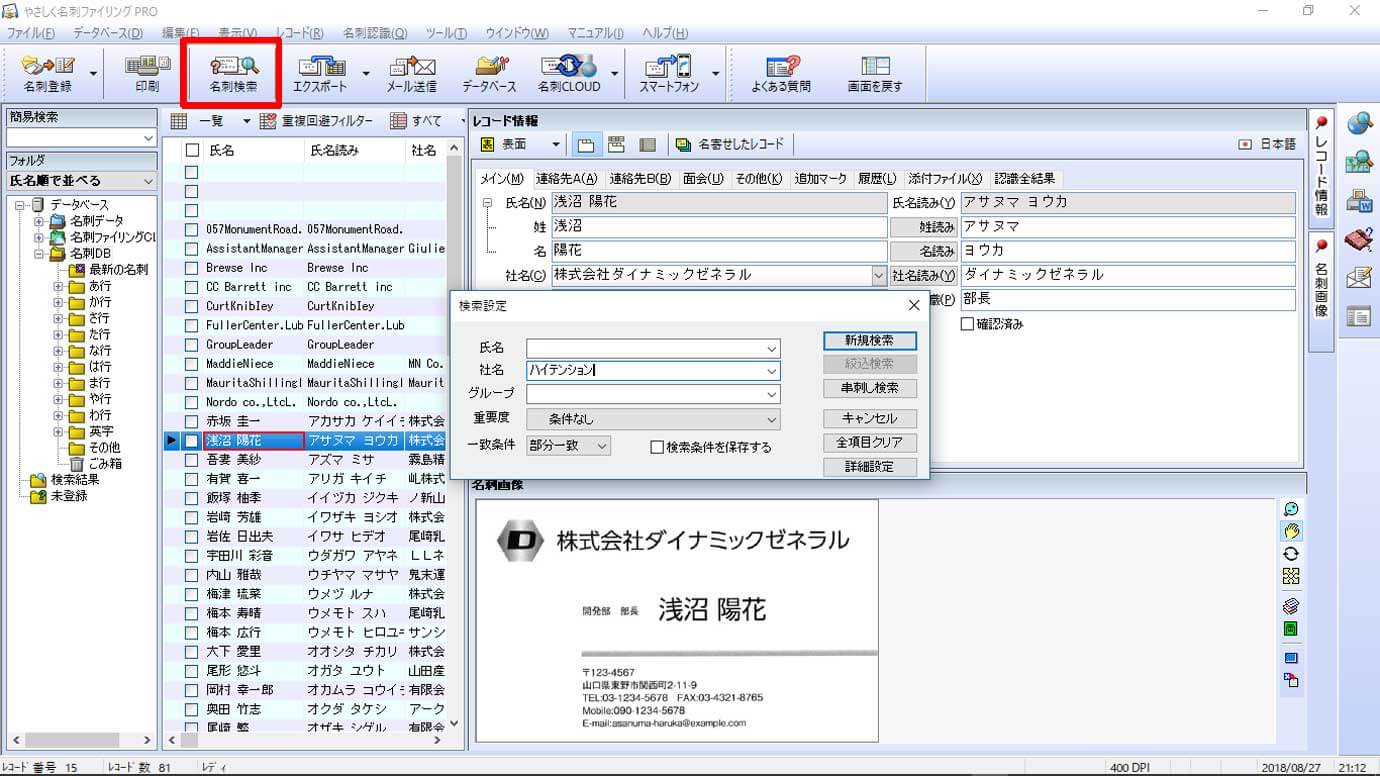Click the スマートフォン transfer icon
This screenshot has height=776, width=1380.
pyautogui.click(x=668, y=75)
